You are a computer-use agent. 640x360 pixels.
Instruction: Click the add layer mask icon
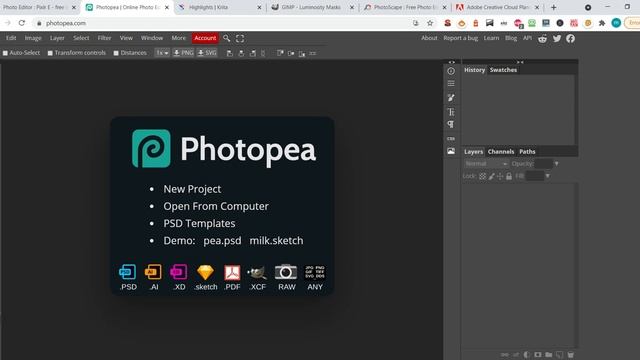tap(538, 355)
